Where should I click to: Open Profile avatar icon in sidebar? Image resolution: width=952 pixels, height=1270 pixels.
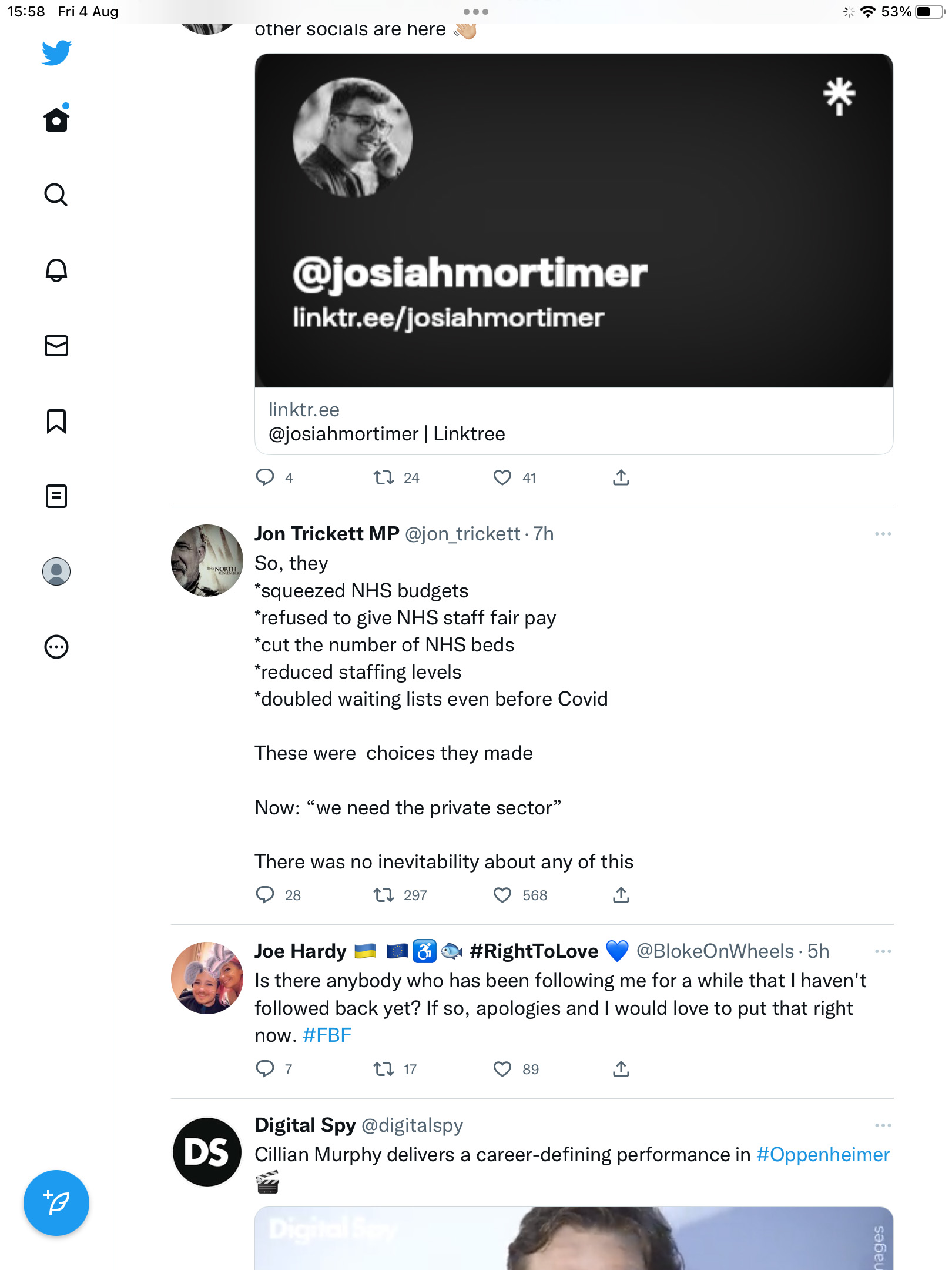[56, 571]
